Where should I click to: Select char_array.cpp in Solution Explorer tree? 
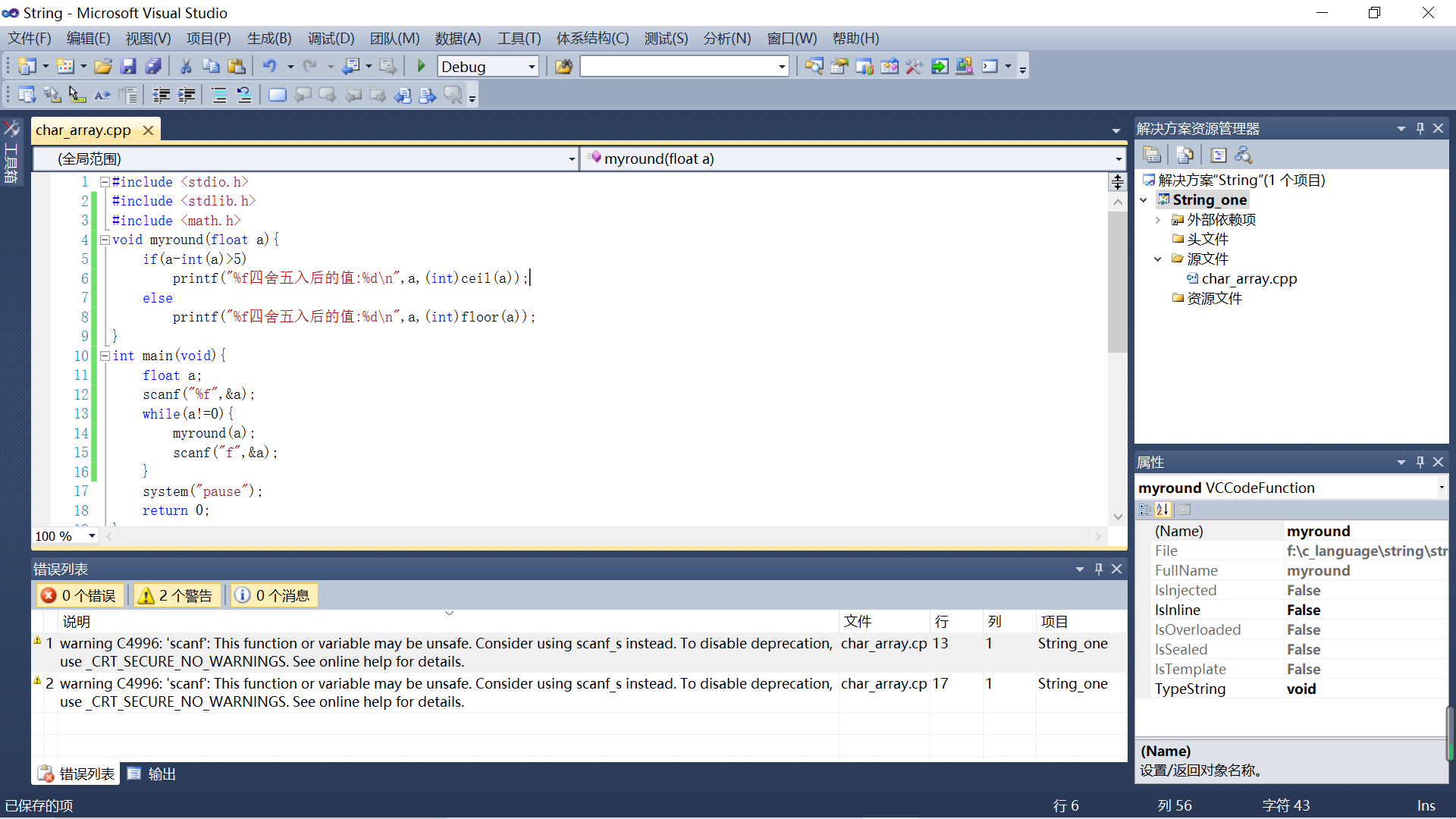click(x=1249, y=279)
